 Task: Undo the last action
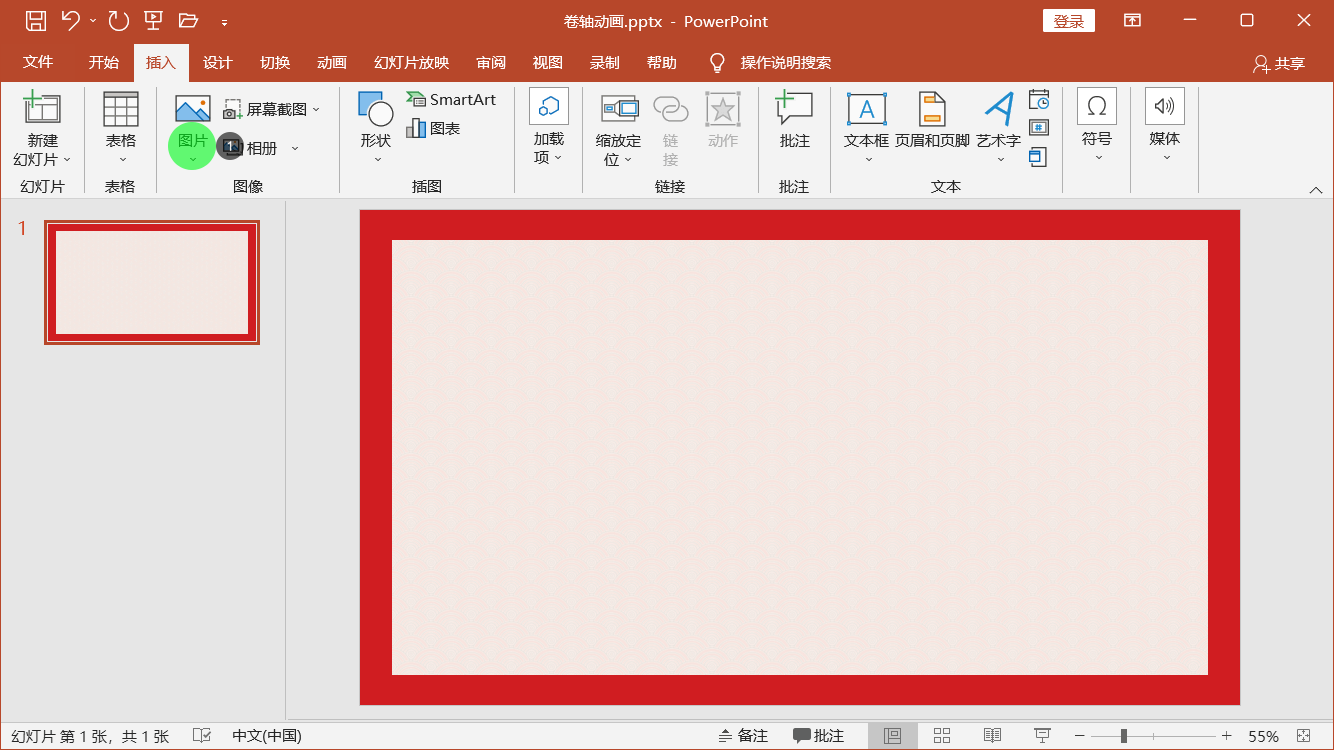click(70, 20)
